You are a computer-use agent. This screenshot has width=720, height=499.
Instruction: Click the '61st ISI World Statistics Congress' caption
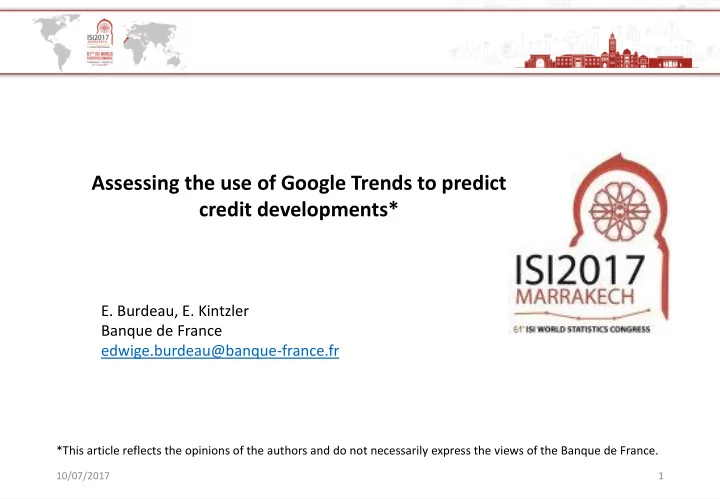(581, 329)
